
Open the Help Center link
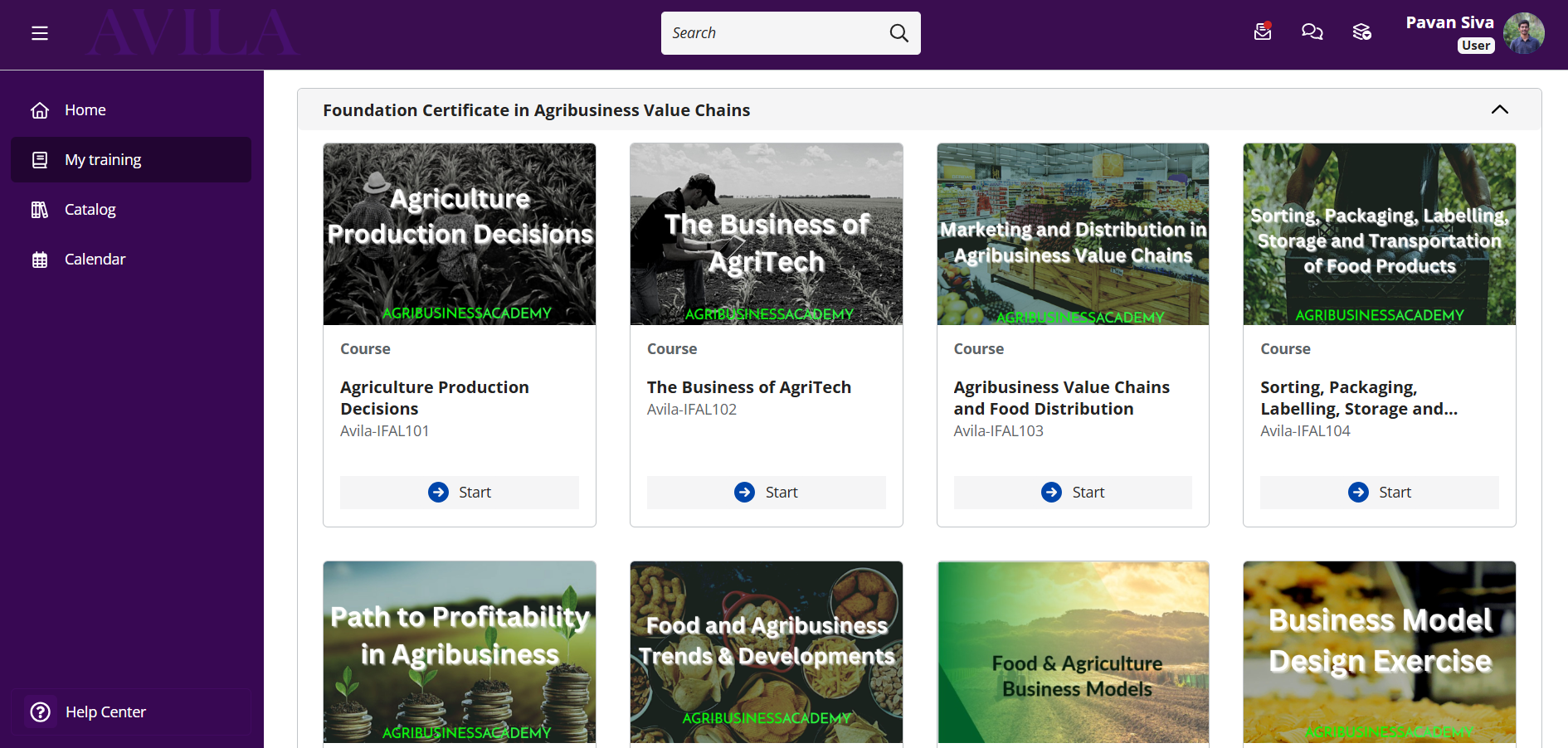(131, 712)
